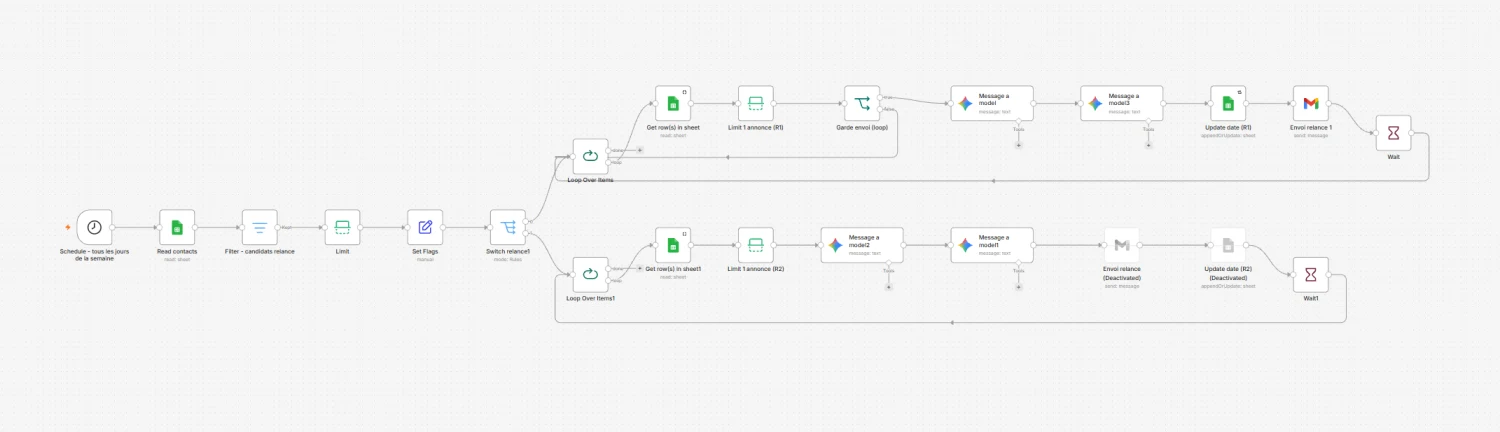Click the orange trigger bolt beside Schedule
1500x432 pixels.
click(x=68, y=227)
